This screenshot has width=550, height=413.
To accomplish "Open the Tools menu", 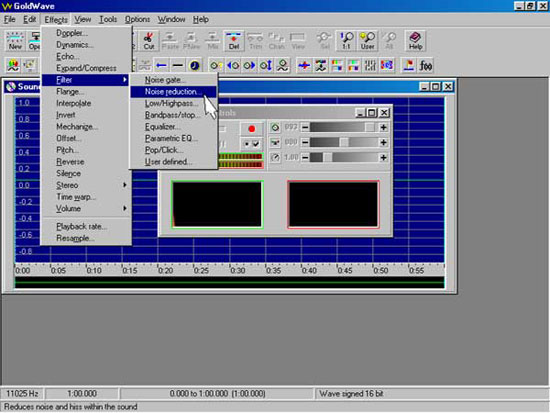I will coord(108,19).
